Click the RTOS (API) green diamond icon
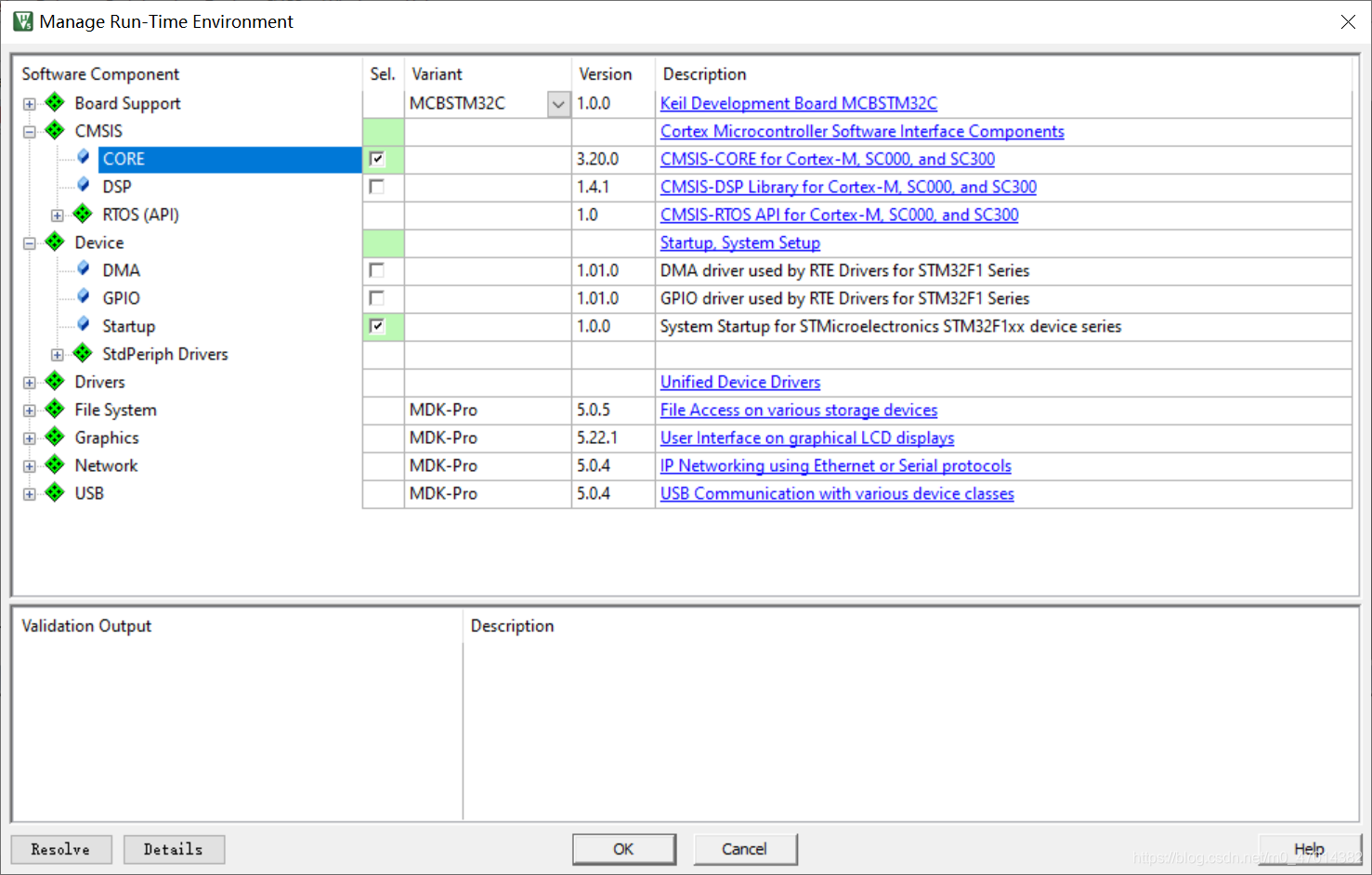 (83, 214)
